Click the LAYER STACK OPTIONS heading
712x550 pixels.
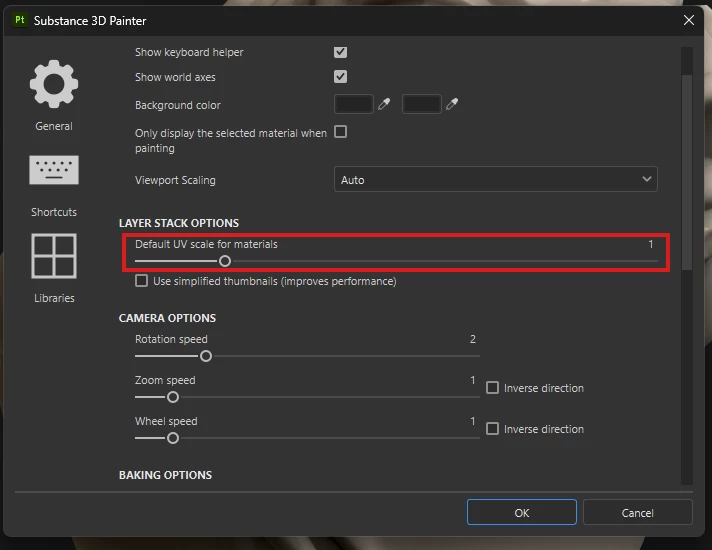(x=179, y=223)
